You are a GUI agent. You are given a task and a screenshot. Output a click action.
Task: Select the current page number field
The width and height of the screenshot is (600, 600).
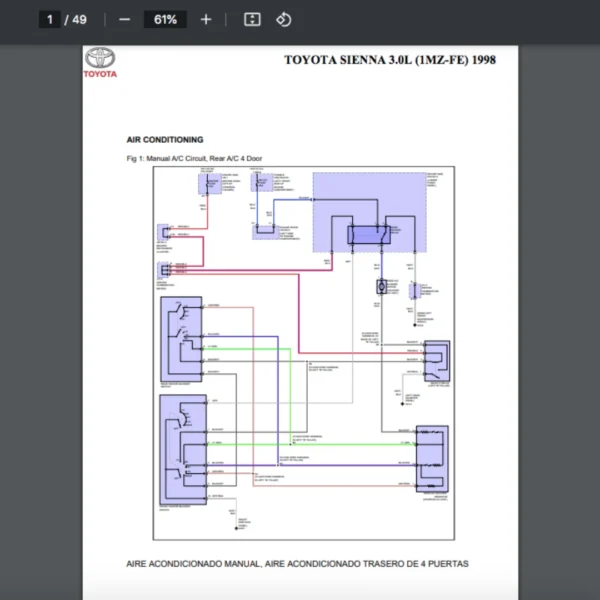click(x=50, y=19)
